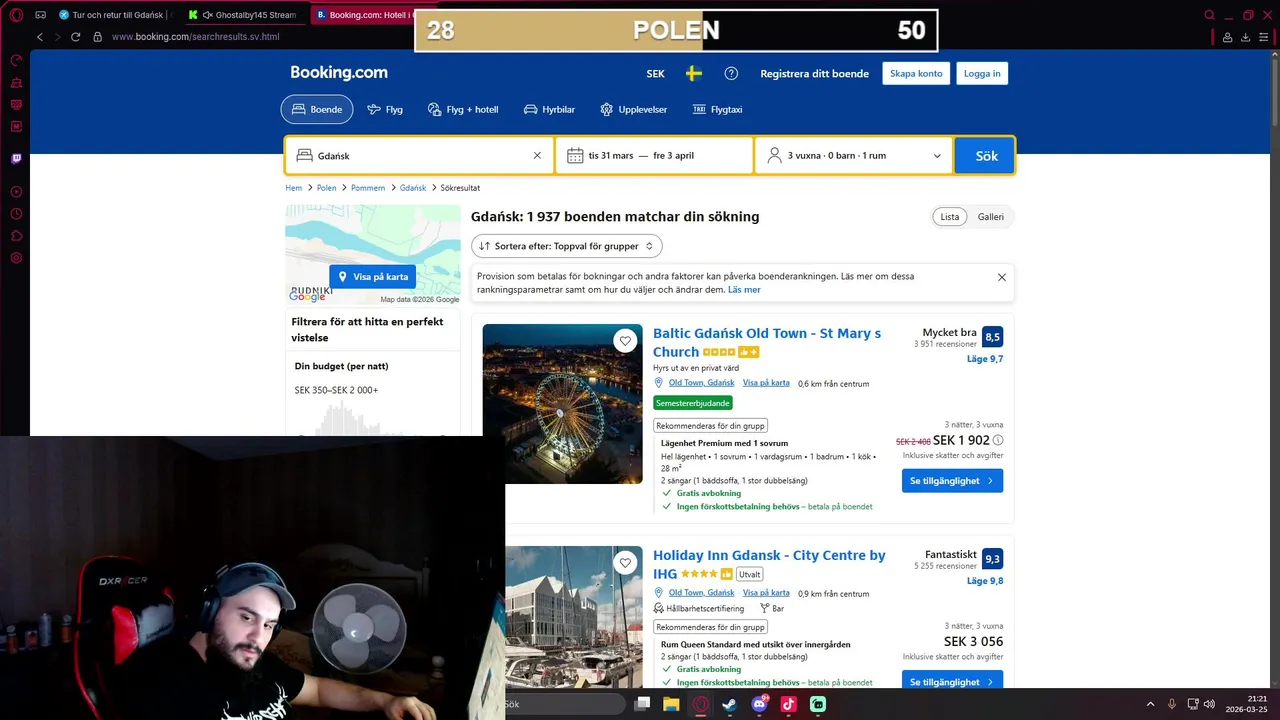The width and height of the screenshot is (1280, 720).
Task: Click the blue Sök search button
Action: pos(985,156)
